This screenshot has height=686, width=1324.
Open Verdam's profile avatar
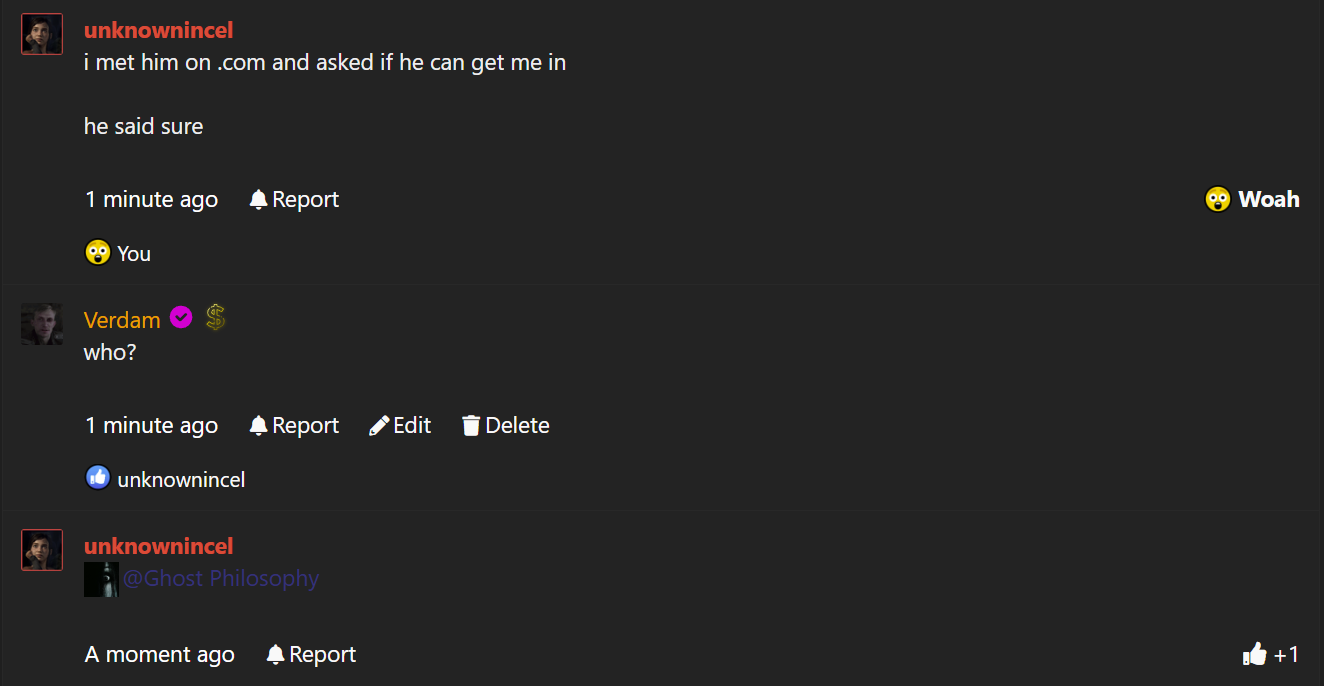point(42,324)
